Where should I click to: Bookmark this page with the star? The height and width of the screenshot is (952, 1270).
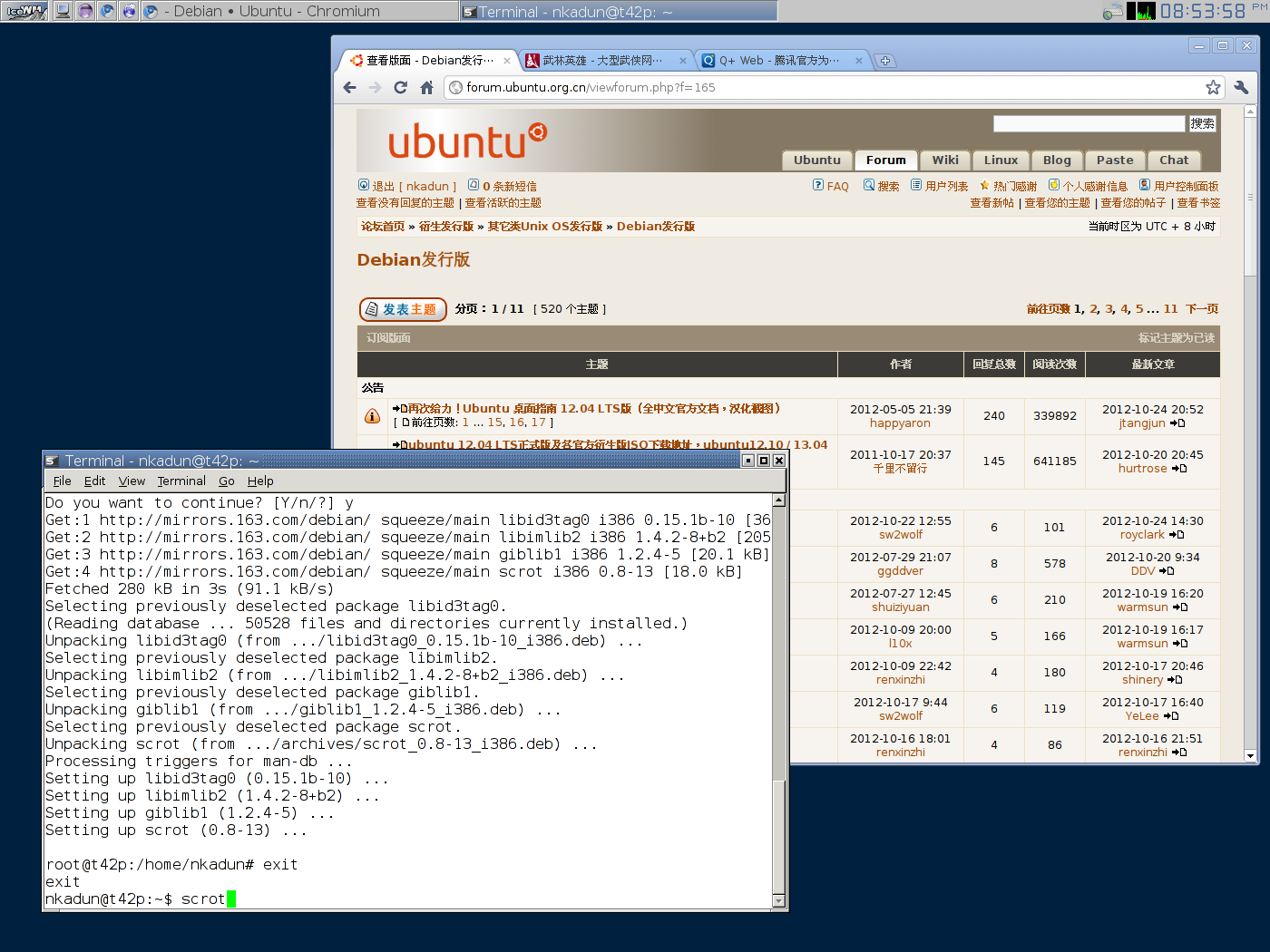[1213, 87]
